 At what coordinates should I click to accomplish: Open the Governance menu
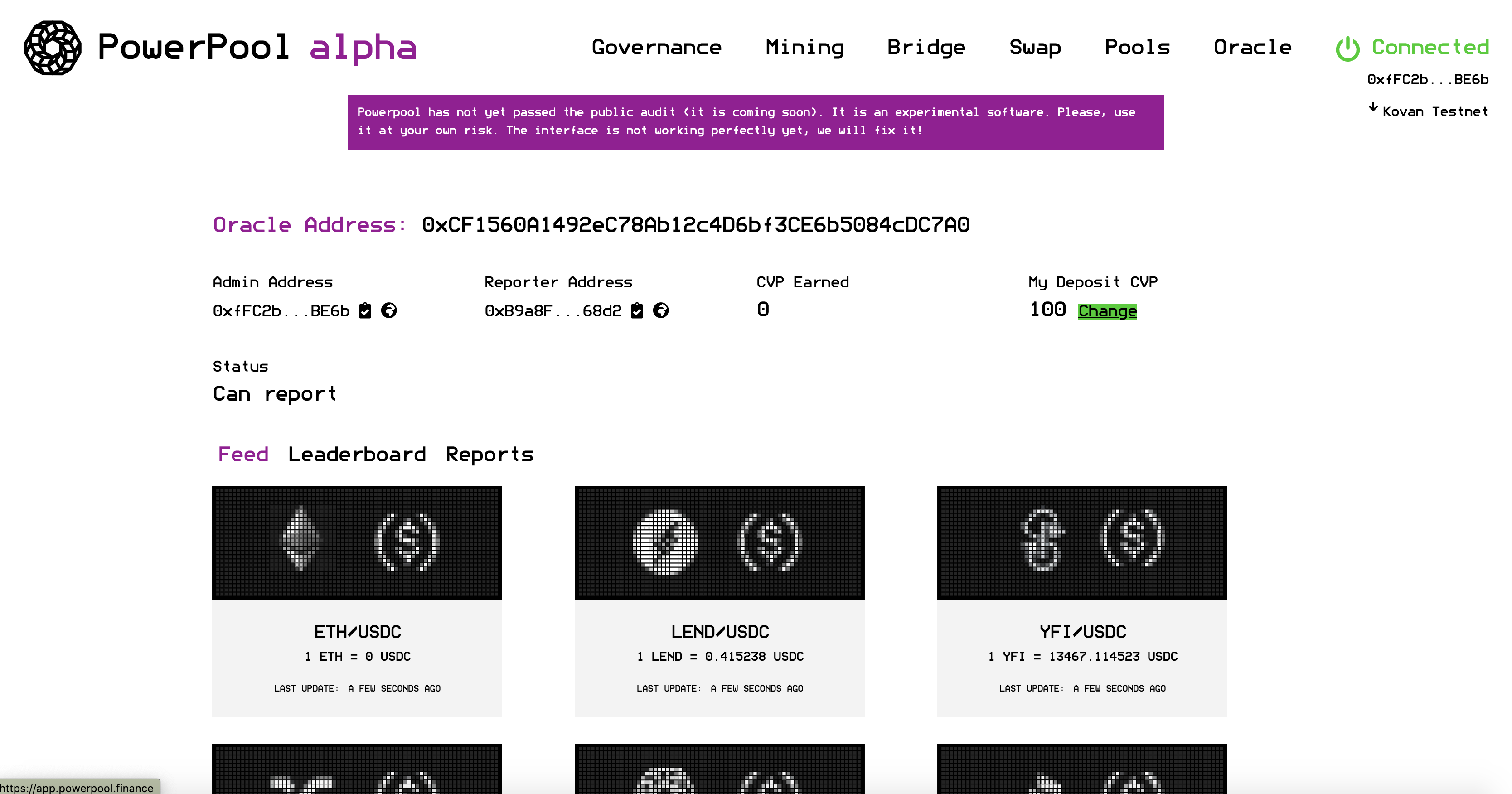(x=656, y=47)
